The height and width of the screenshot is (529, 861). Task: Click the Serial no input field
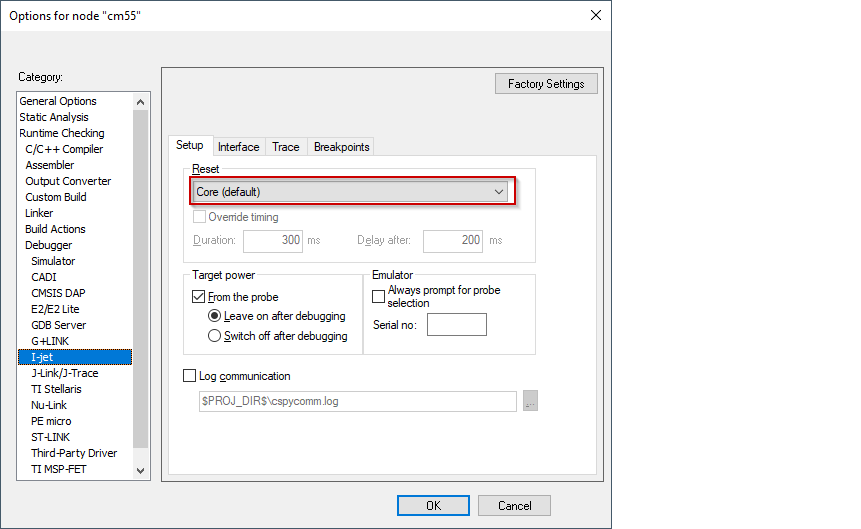[456, 324]
